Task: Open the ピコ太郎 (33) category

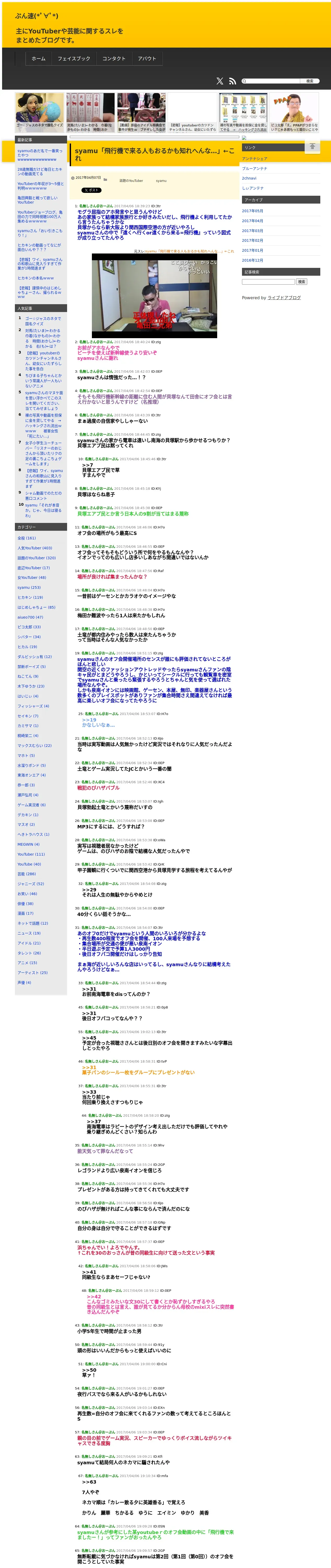Action: coord(29,626)
